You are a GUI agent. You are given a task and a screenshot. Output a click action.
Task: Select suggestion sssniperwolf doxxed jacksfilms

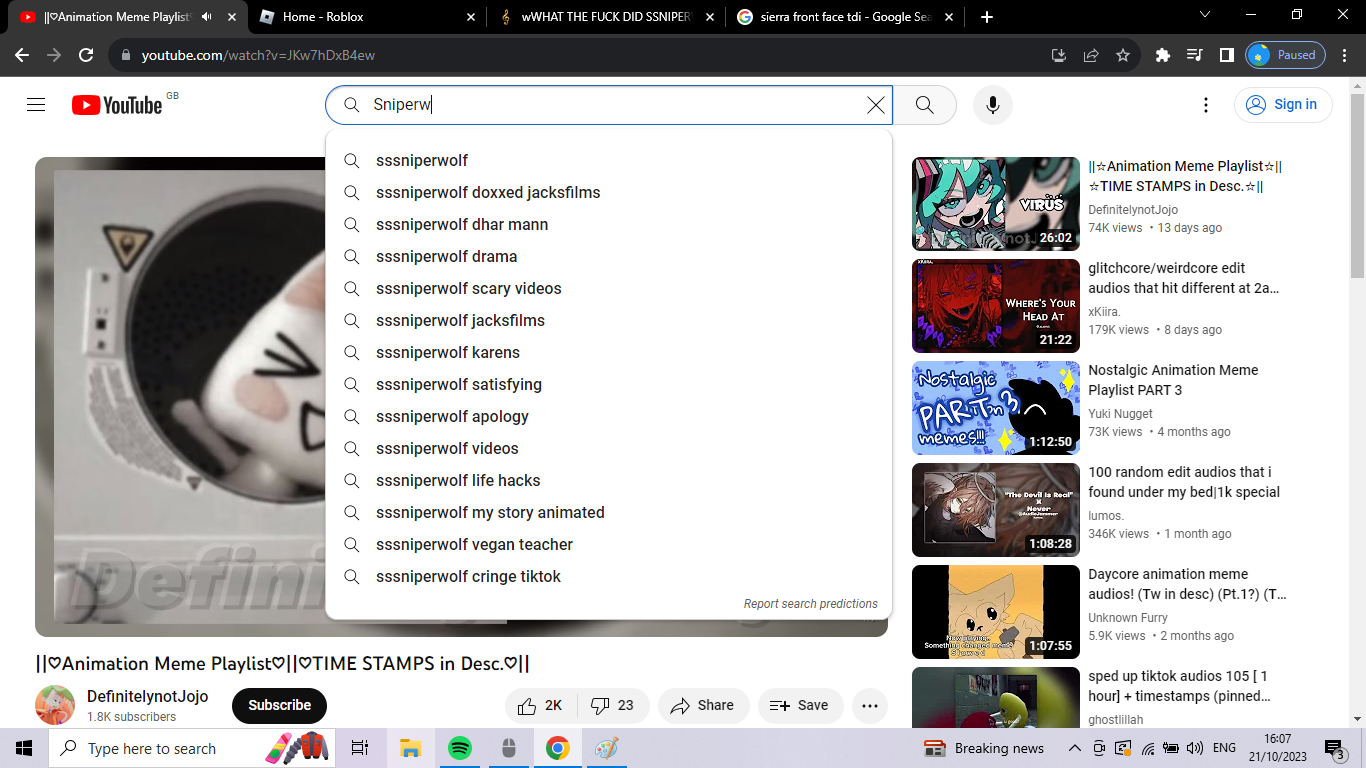(x=609, y=192)
